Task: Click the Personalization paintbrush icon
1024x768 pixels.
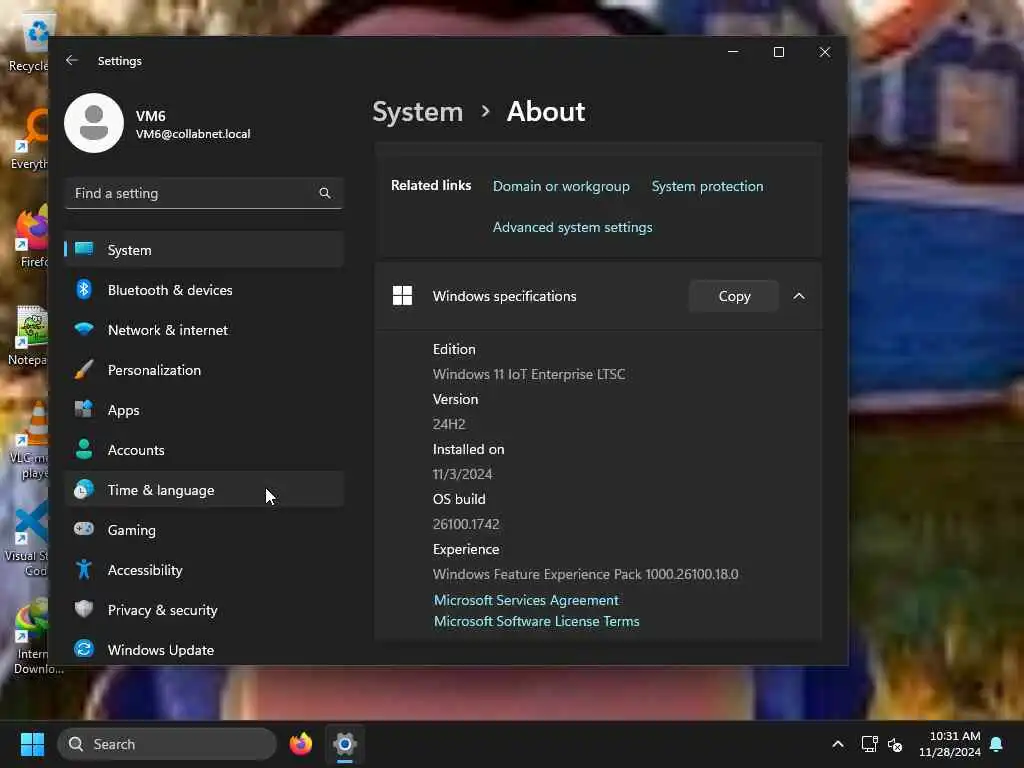Action: point(84,370)
